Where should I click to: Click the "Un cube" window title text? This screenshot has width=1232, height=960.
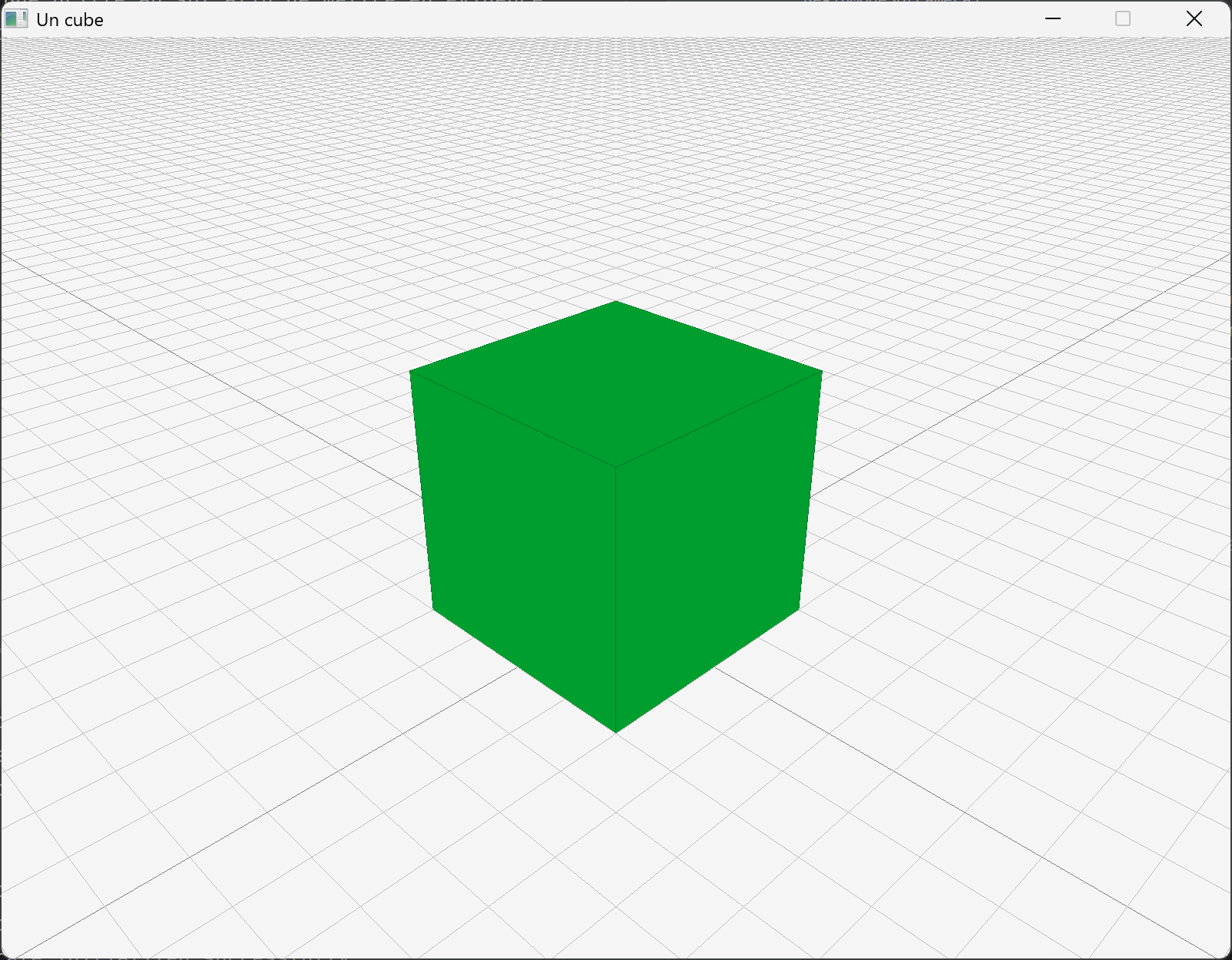(x=70, y=20)
